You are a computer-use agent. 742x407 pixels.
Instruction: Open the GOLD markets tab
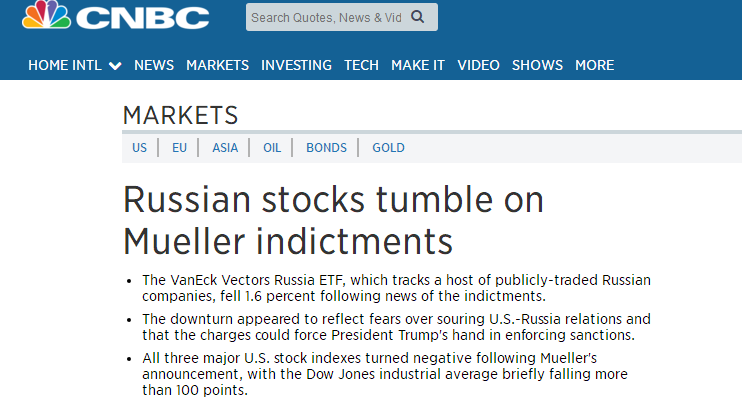(388, 148)
